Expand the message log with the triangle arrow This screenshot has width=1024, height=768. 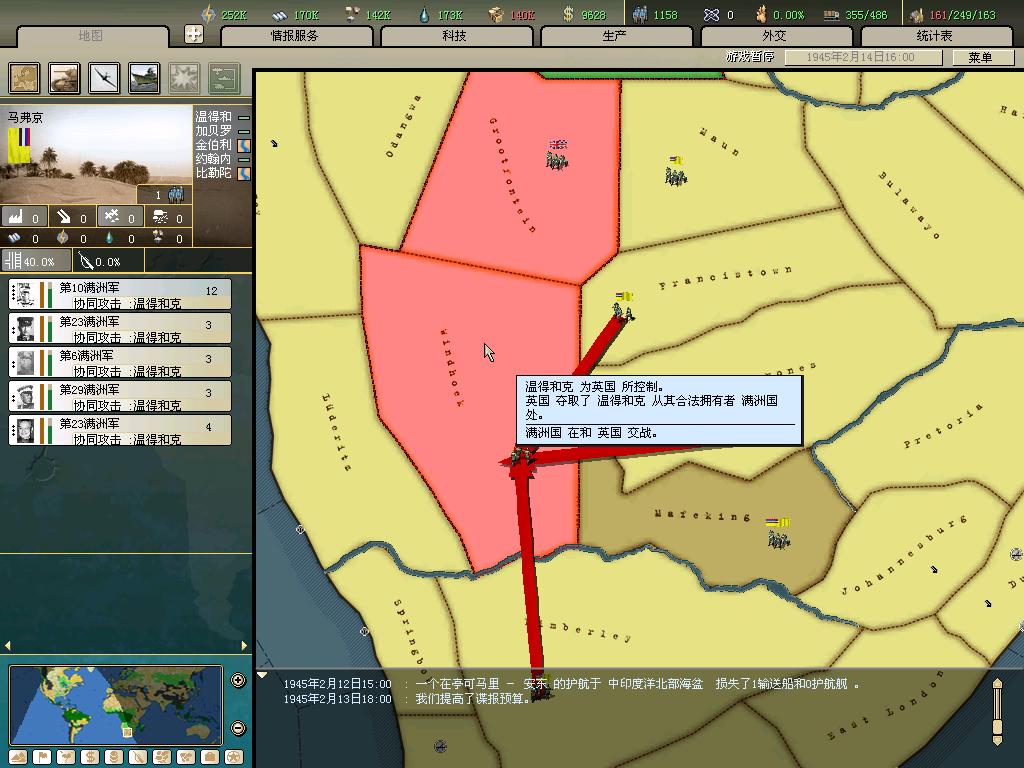click(x=262, y=676)
